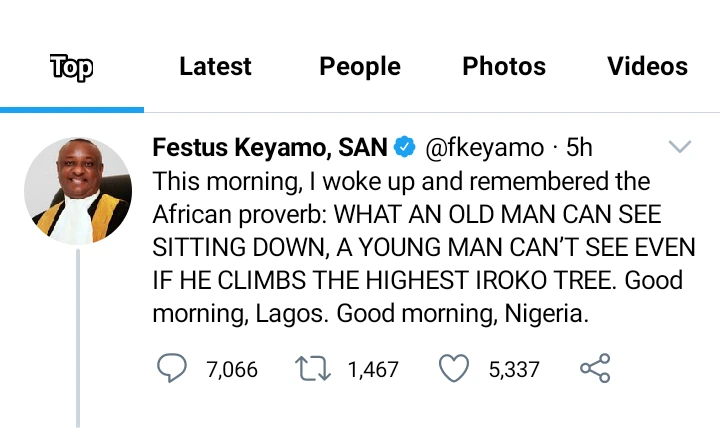Like the tweet with the heart icon

pyautogui.click(x=454, y=368)
